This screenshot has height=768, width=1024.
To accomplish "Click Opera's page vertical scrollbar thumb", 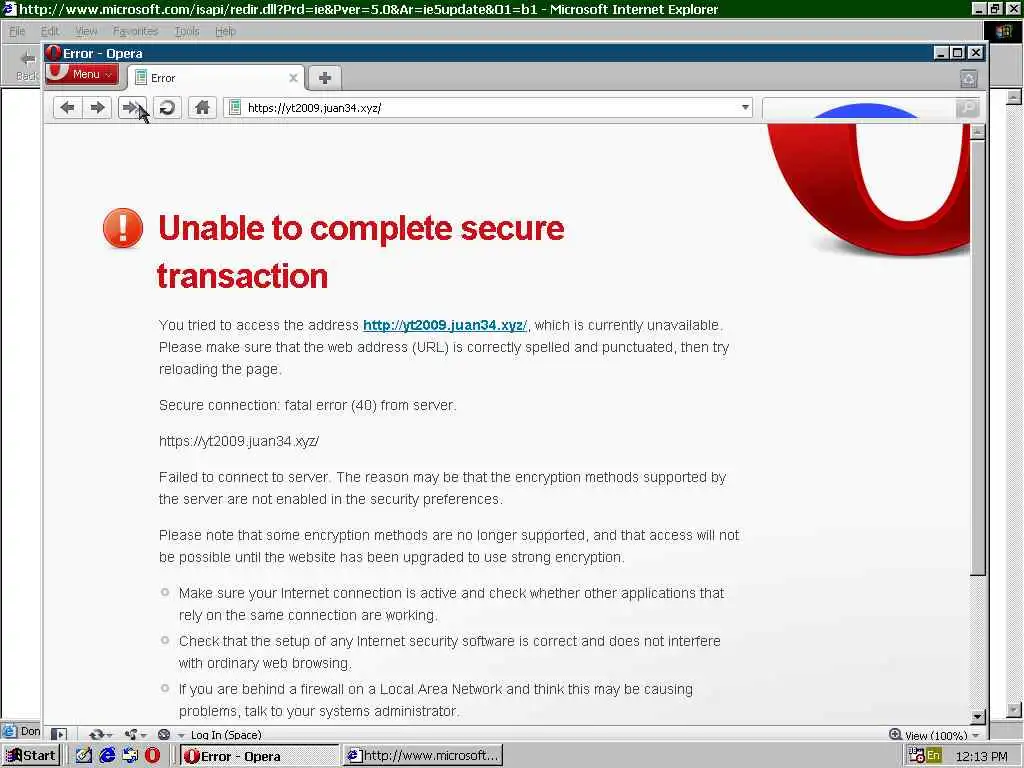I will pos(977,357).
